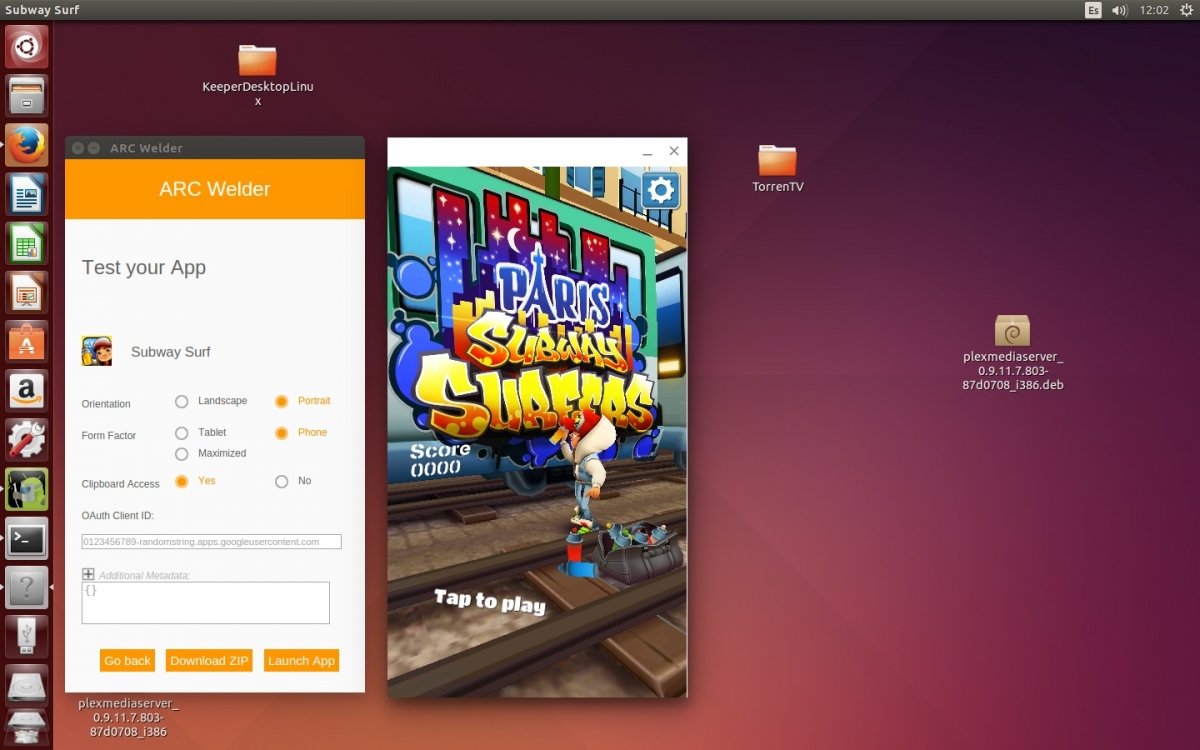The width and height of the screenshot is (1200, 750).
Task: Open System Settings wrench icon
Action: 27,439
